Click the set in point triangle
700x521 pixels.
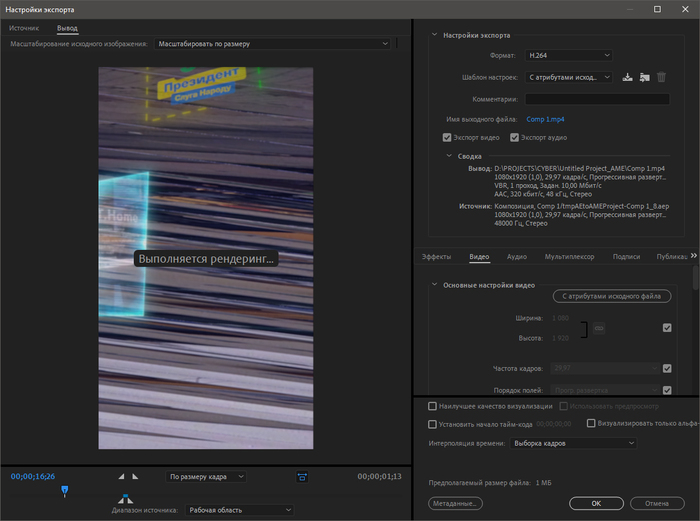tap(122, 477)
